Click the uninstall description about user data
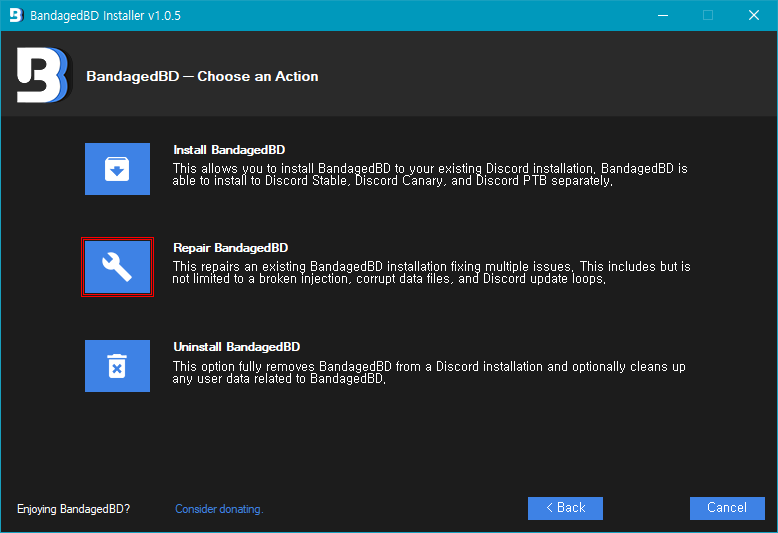 (x=429, y=372)
